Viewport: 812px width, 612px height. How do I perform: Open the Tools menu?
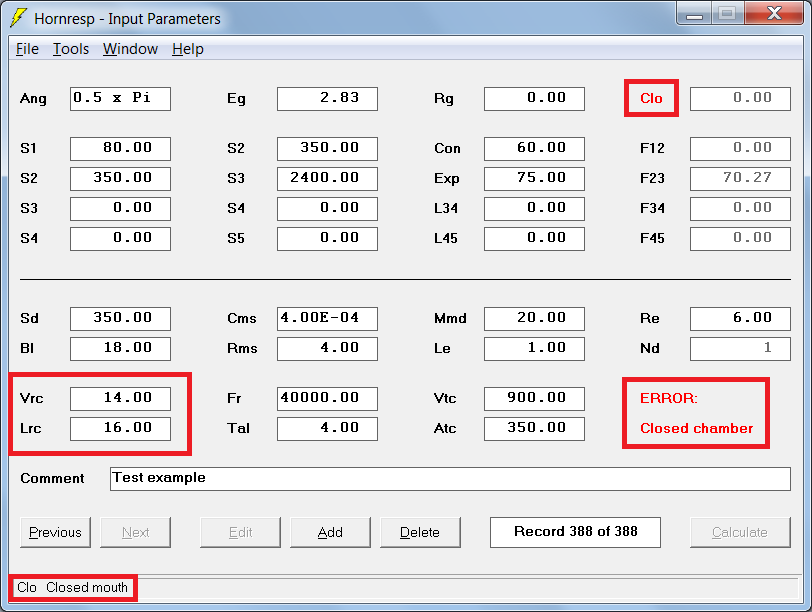[71, 49]
